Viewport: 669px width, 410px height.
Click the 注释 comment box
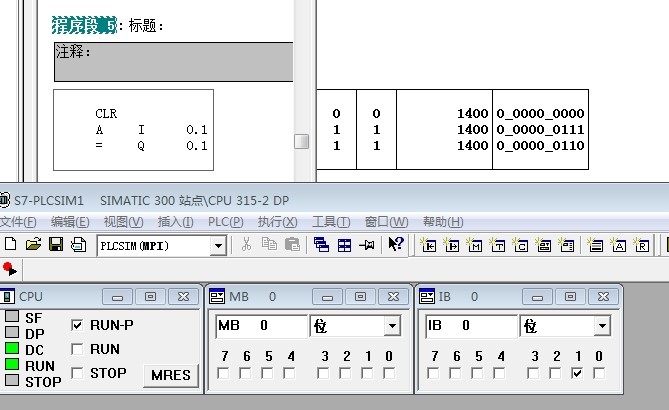point(174,62)
